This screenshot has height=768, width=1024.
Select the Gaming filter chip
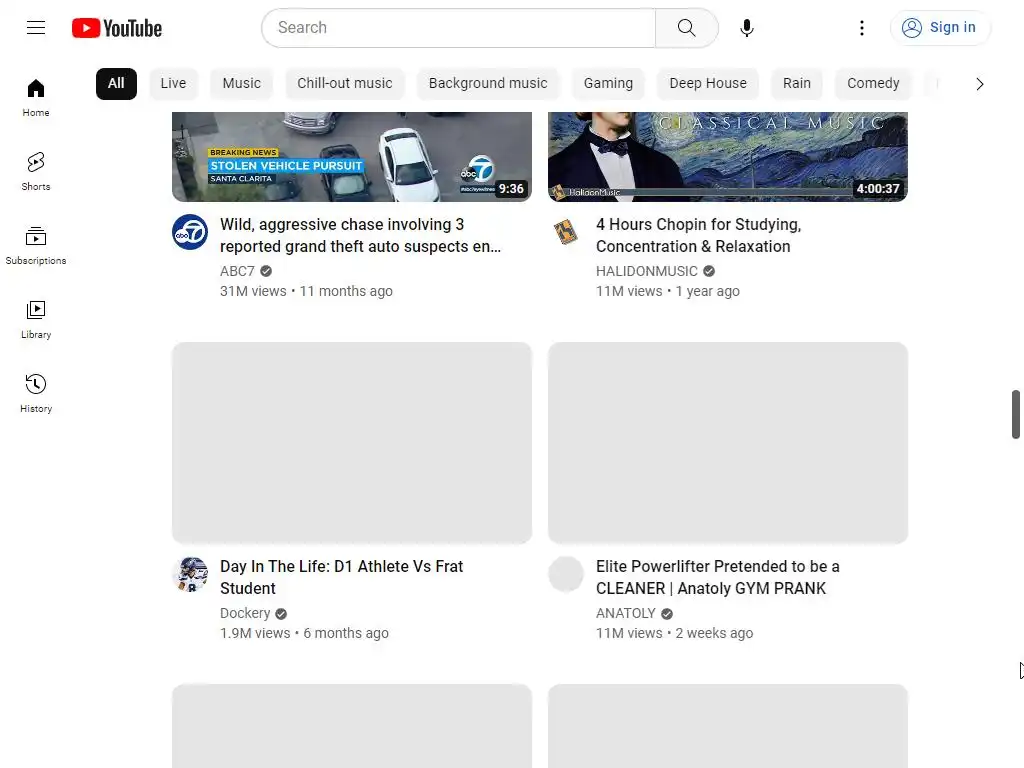[x=608, y=84]
